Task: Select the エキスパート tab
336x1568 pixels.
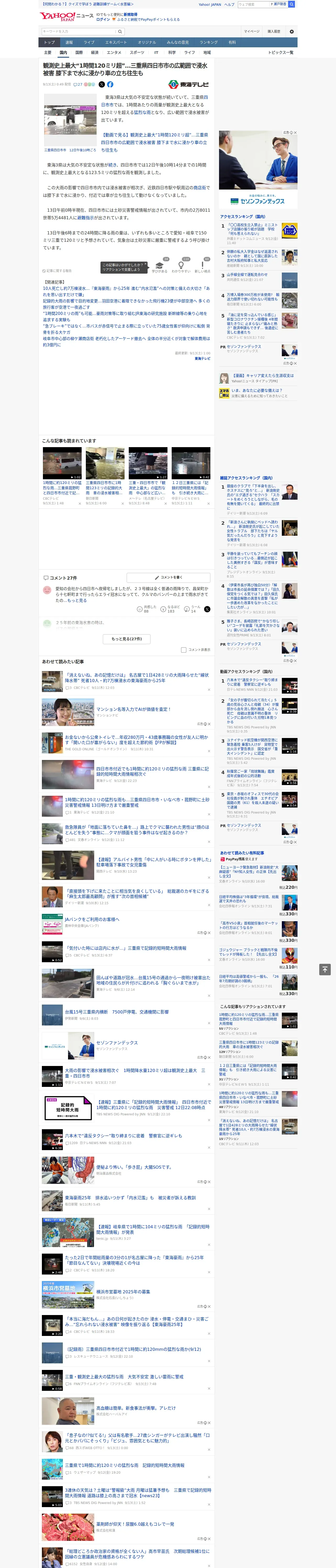Action: 116,42
